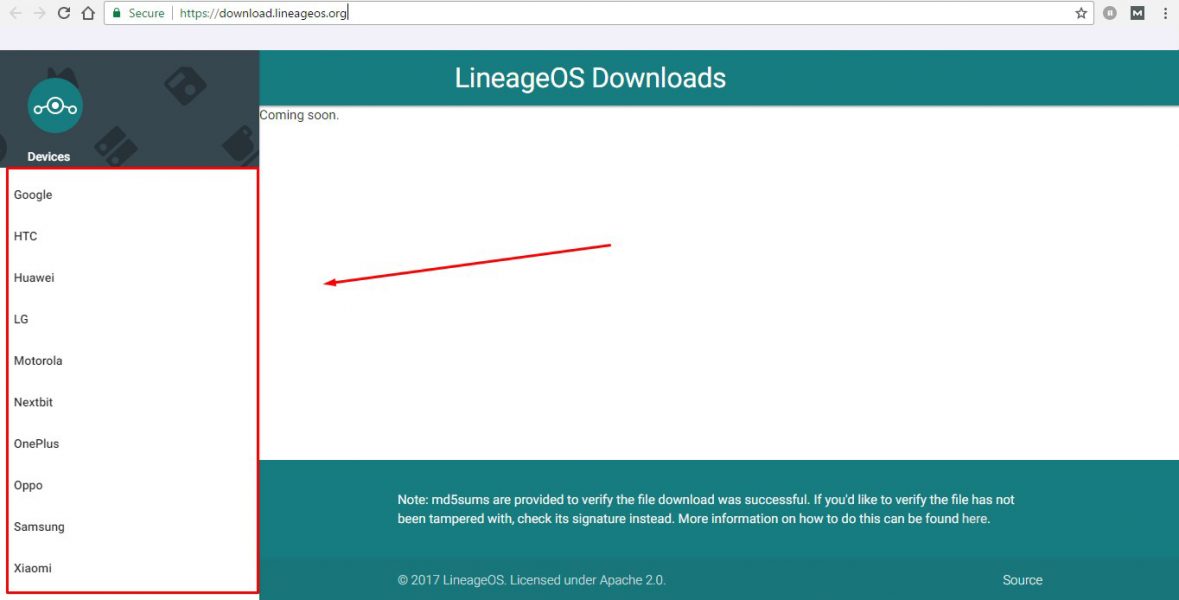The height and width of the screenshot is (600, 1179).
Task: Select HTC in the manufacturer sidebar
Action: tap(25, 236)
